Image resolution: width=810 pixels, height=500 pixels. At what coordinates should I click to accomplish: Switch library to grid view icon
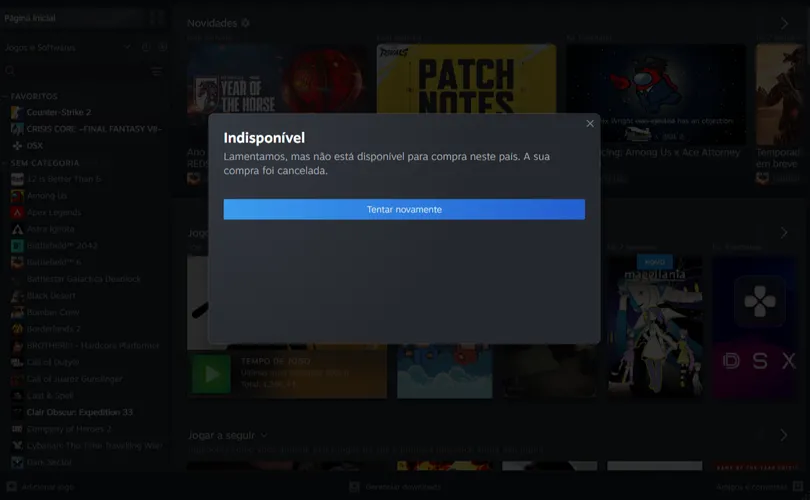157,18
